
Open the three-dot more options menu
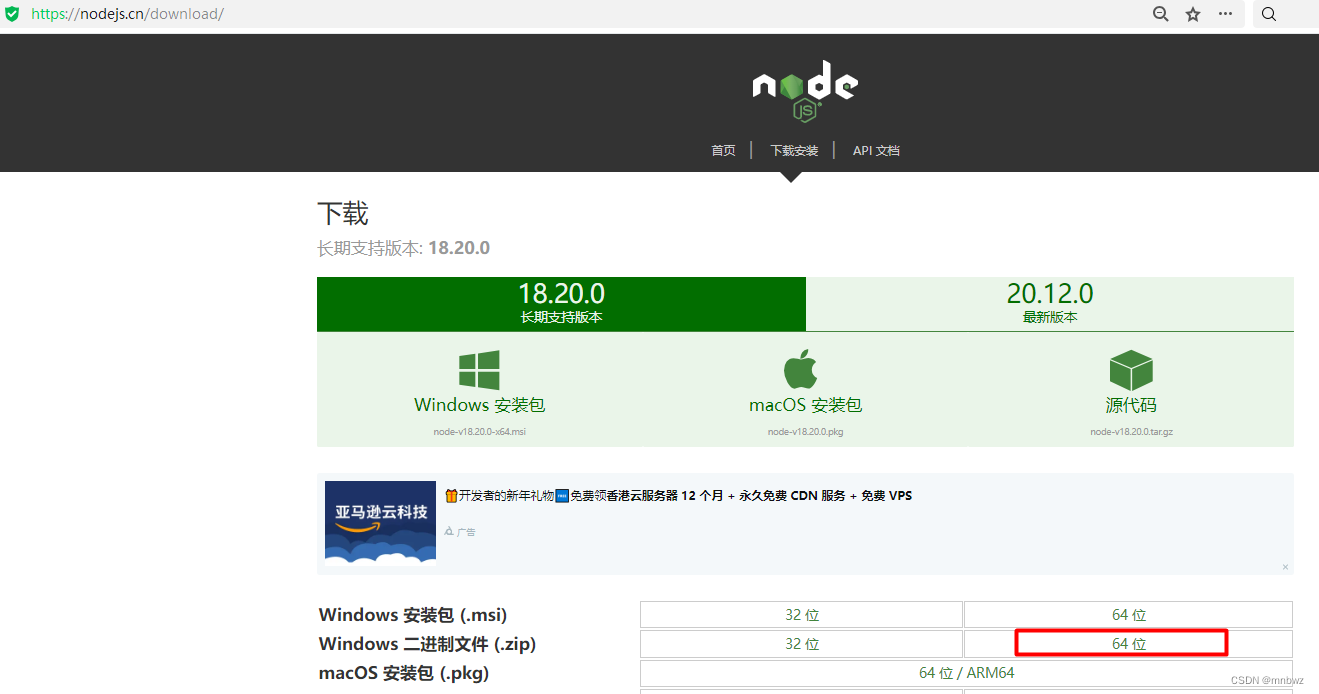coord(1225,14)
